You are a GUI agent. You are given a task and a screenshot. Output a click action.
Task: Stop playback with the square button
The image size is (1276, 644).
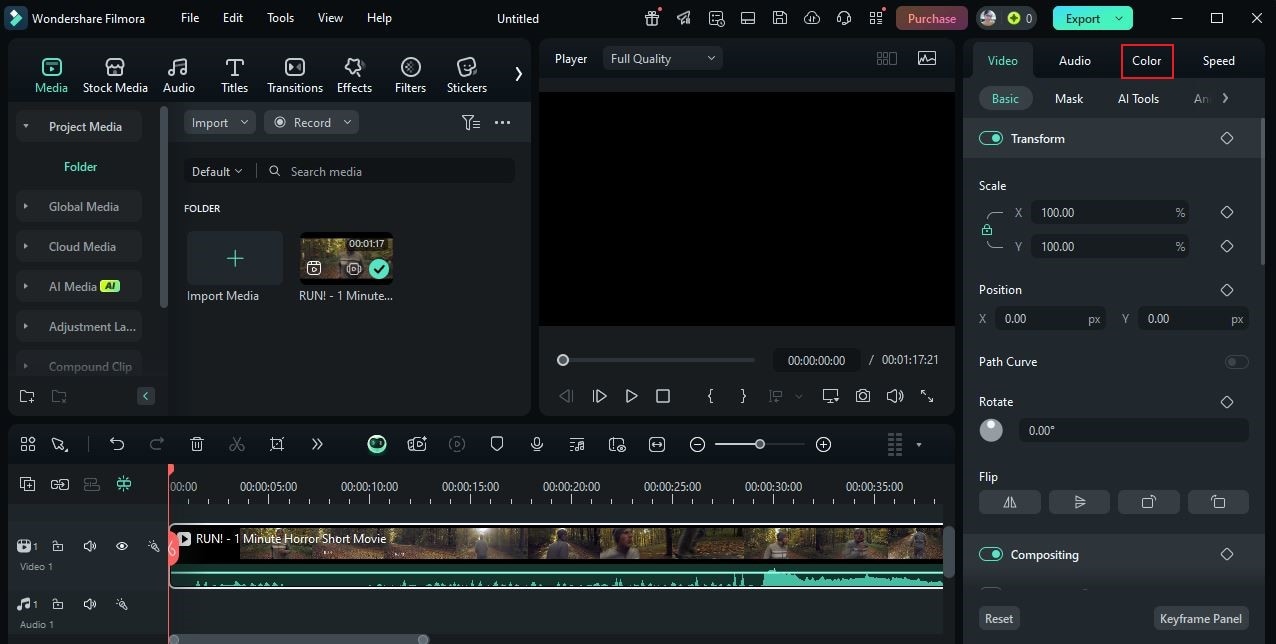pos(663,396)
